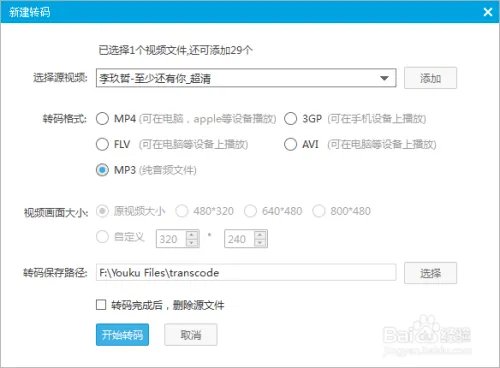Click the 添加 button to add video

tap(430, 78)
